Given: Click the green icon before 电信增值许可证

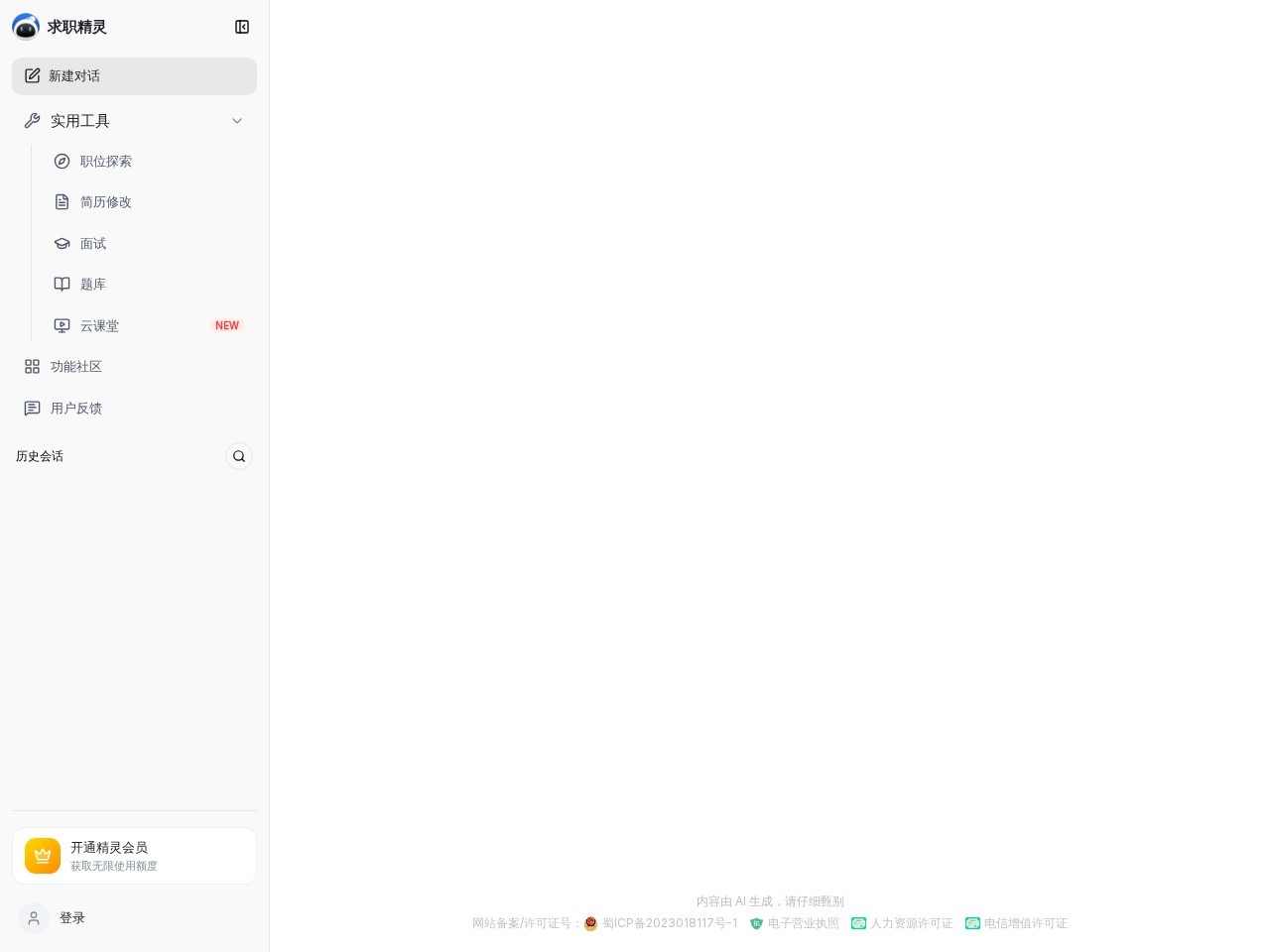Looking at the screenshot, I should [973, 923].
